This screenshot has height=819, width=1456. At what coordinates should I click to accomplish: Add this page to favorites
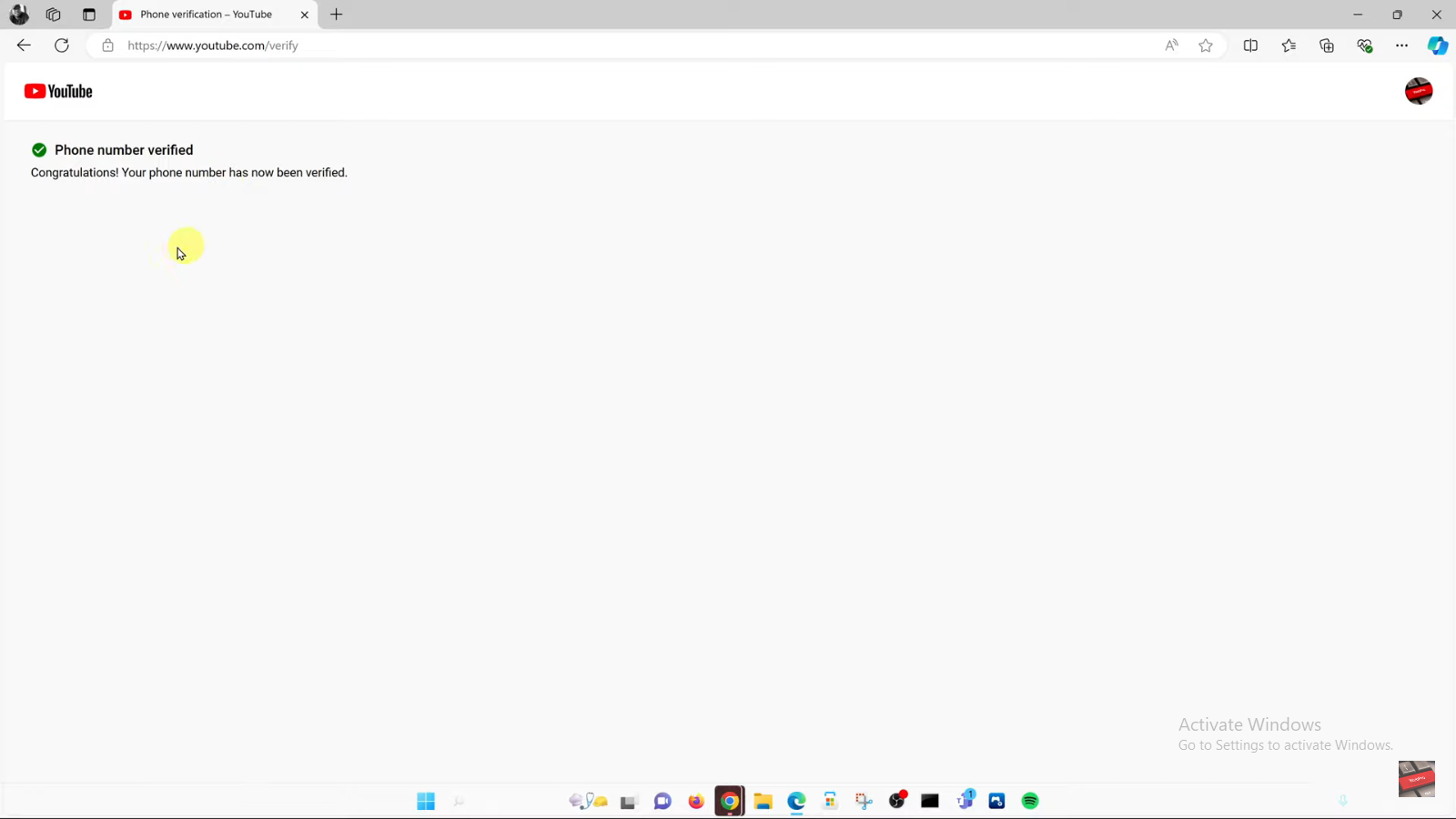coord(1206,45)
